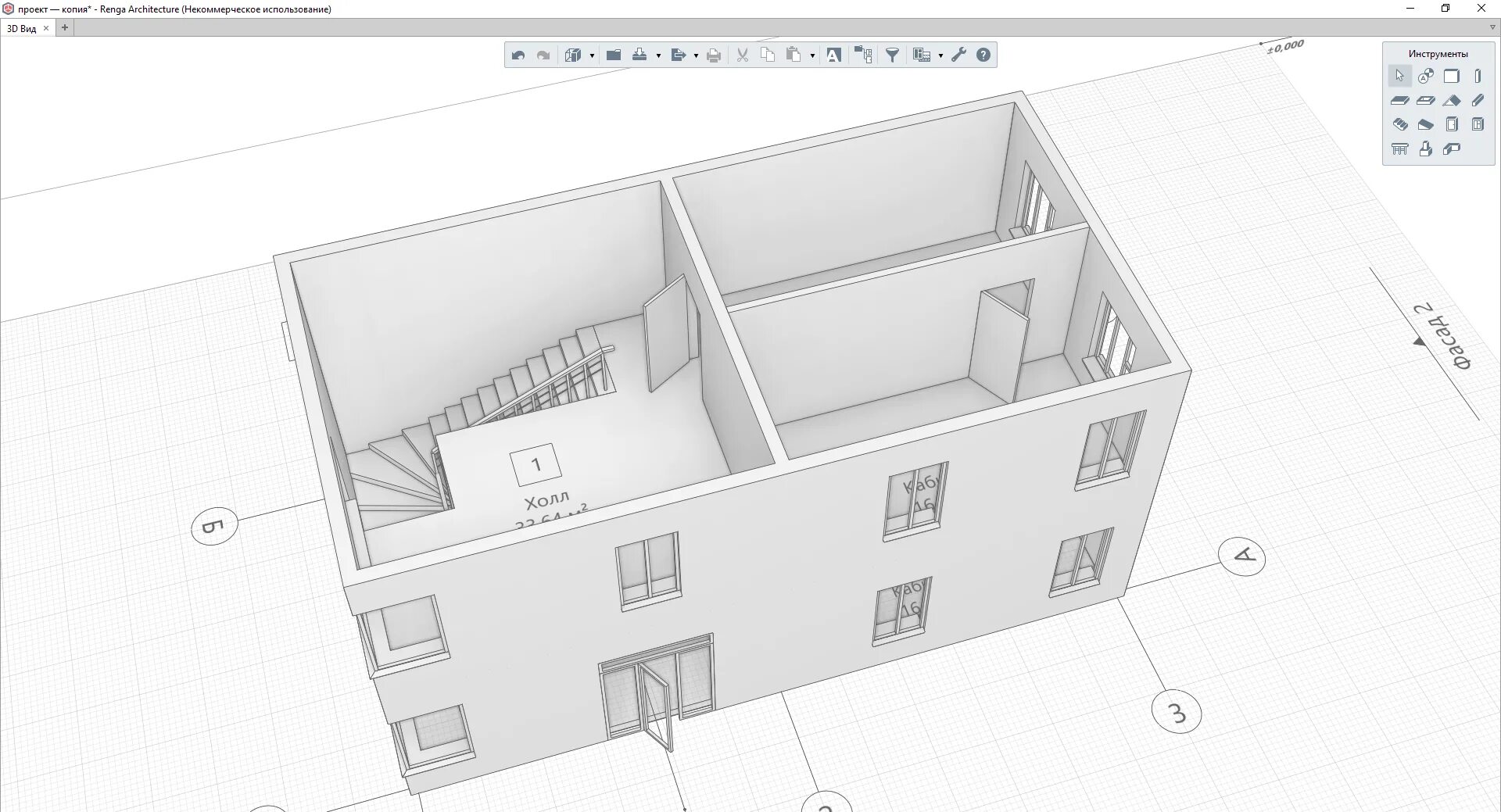The image size is (1501, 812).
Task: Expand the 3D view options dropdown arrow
Action: (592, 55)
